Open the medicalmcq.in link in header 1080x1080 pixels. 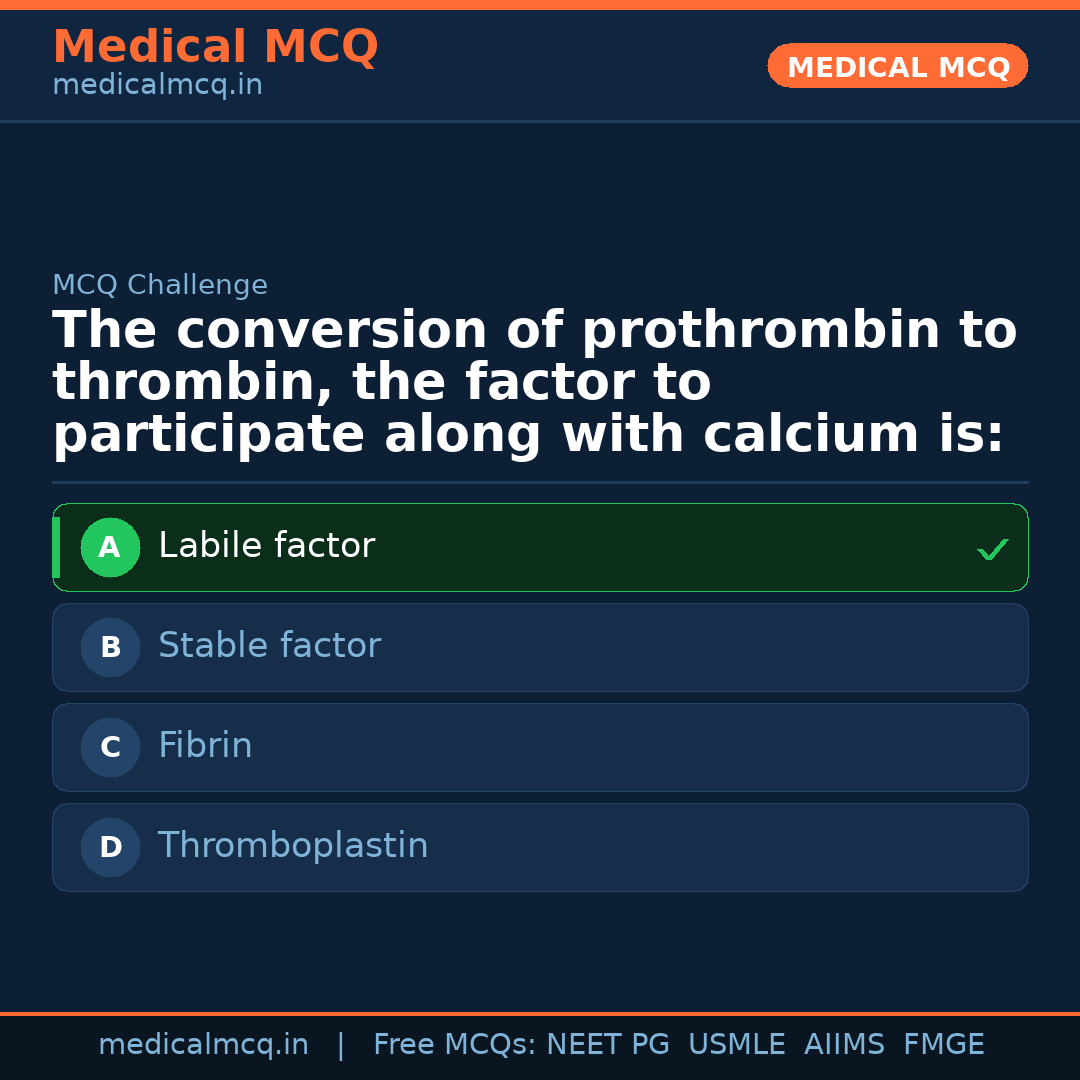(x=157, y=86)
